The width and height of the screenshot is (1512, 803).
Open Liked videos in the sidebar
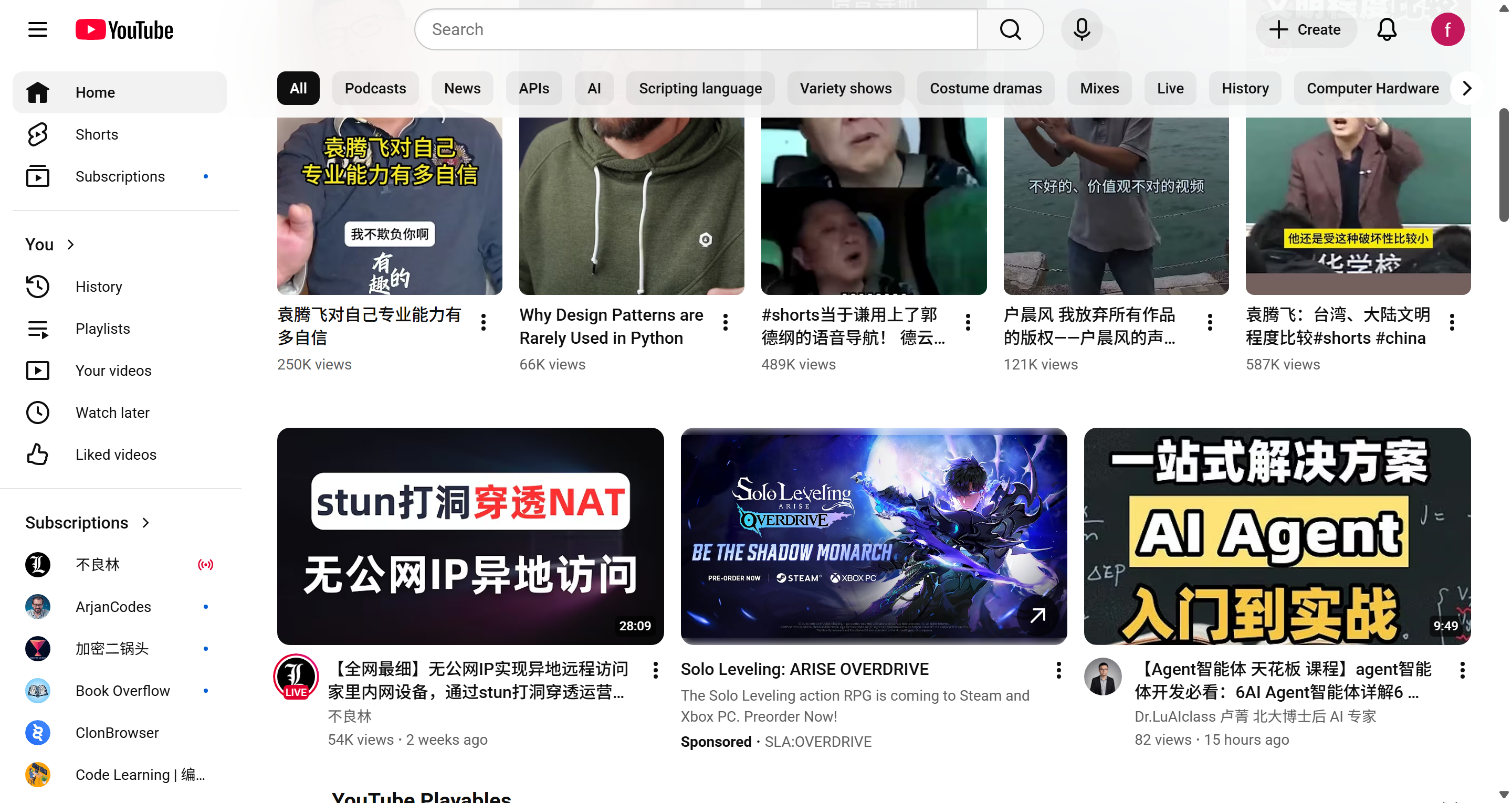115,455
